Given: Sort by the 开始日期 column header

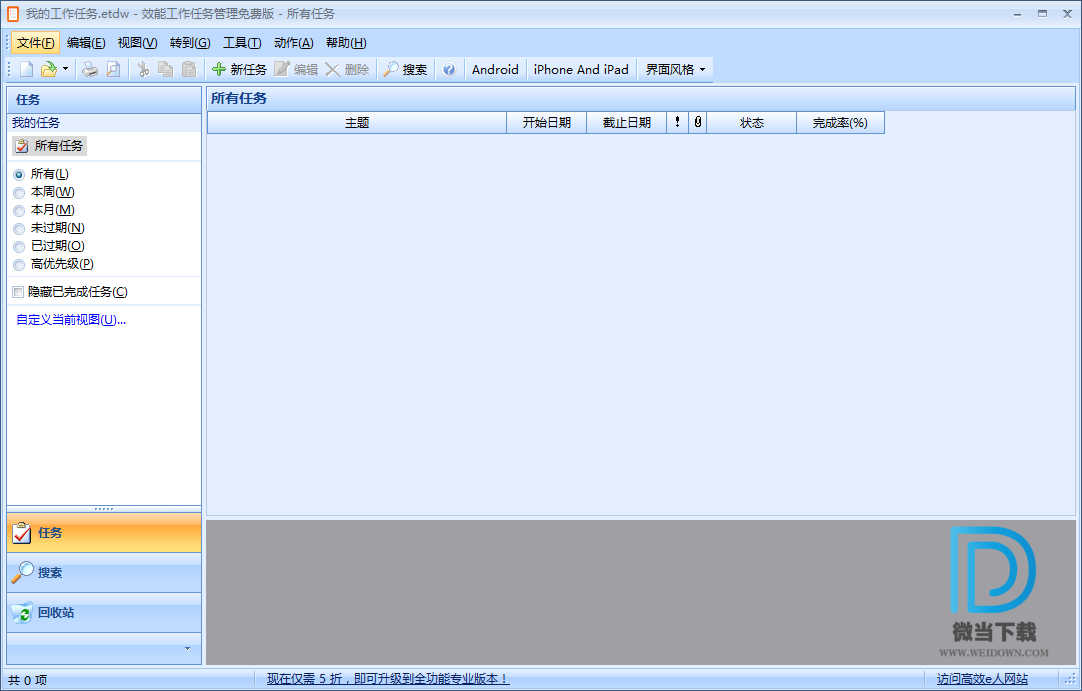Looking at the screenshot, I should click(x=547, y=122).
